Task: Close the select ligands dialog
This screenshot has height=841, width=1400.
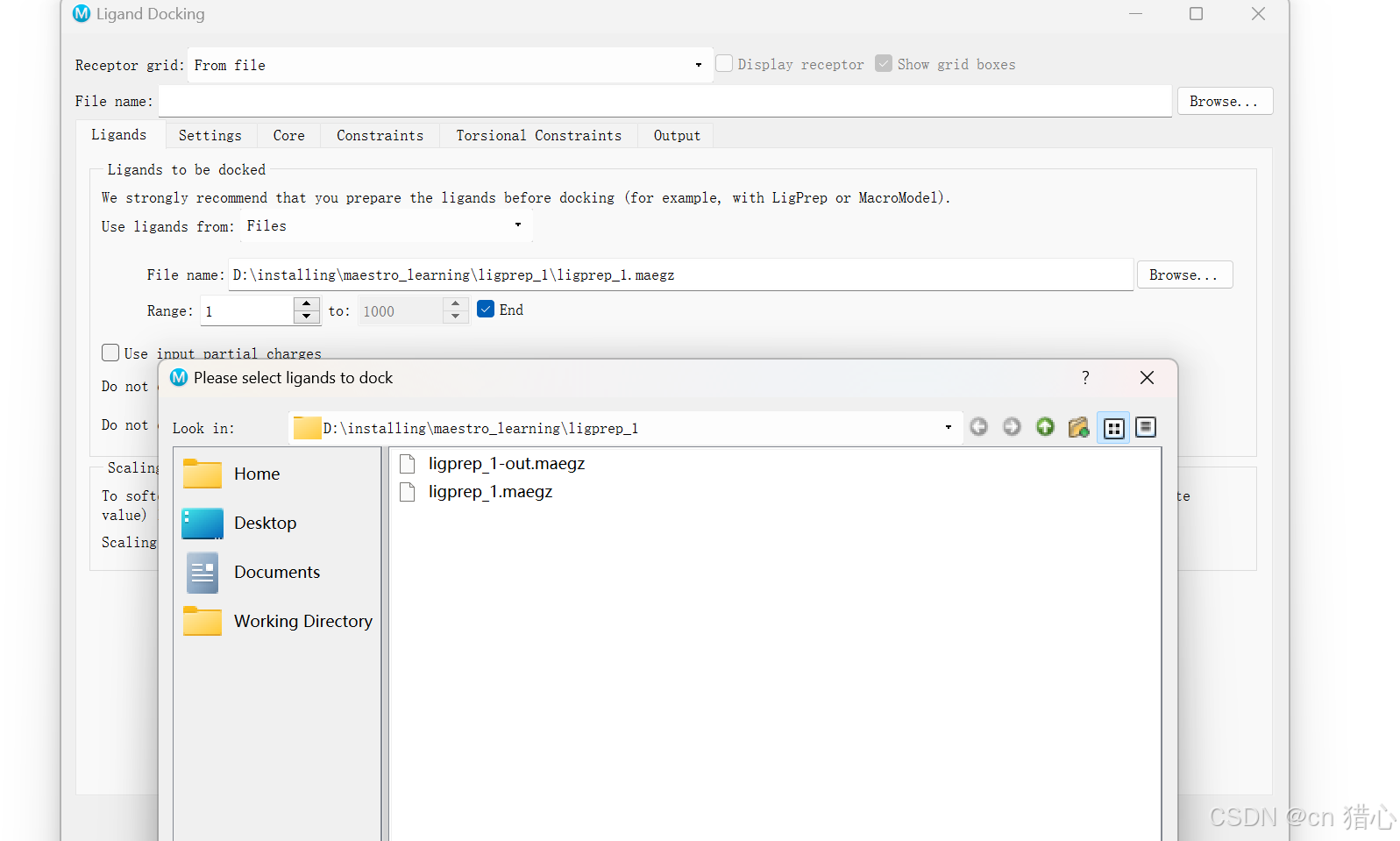Action: point(1147,377)
